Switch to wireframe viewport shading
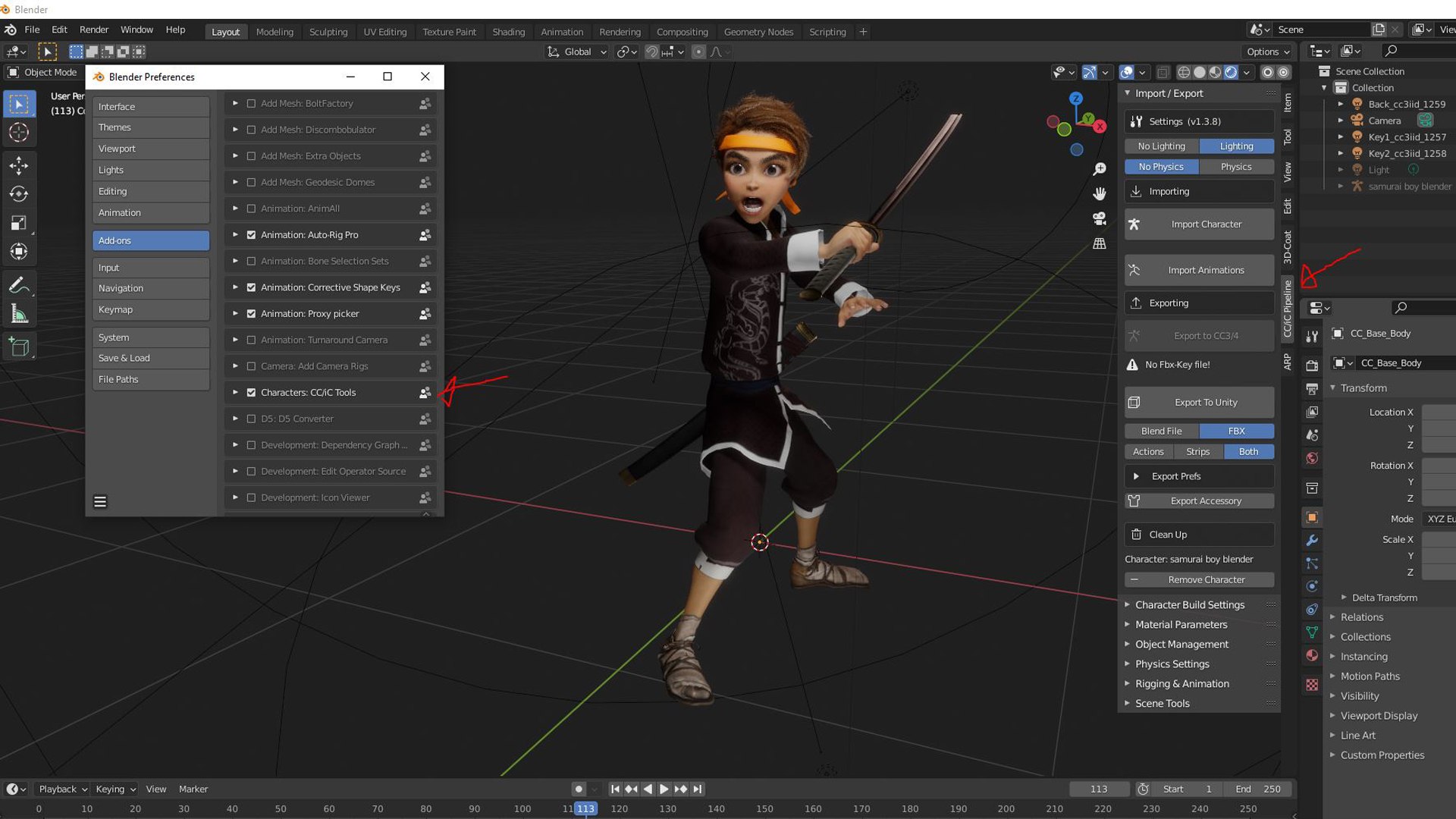1456x819 pixels. click(1184, 73)
